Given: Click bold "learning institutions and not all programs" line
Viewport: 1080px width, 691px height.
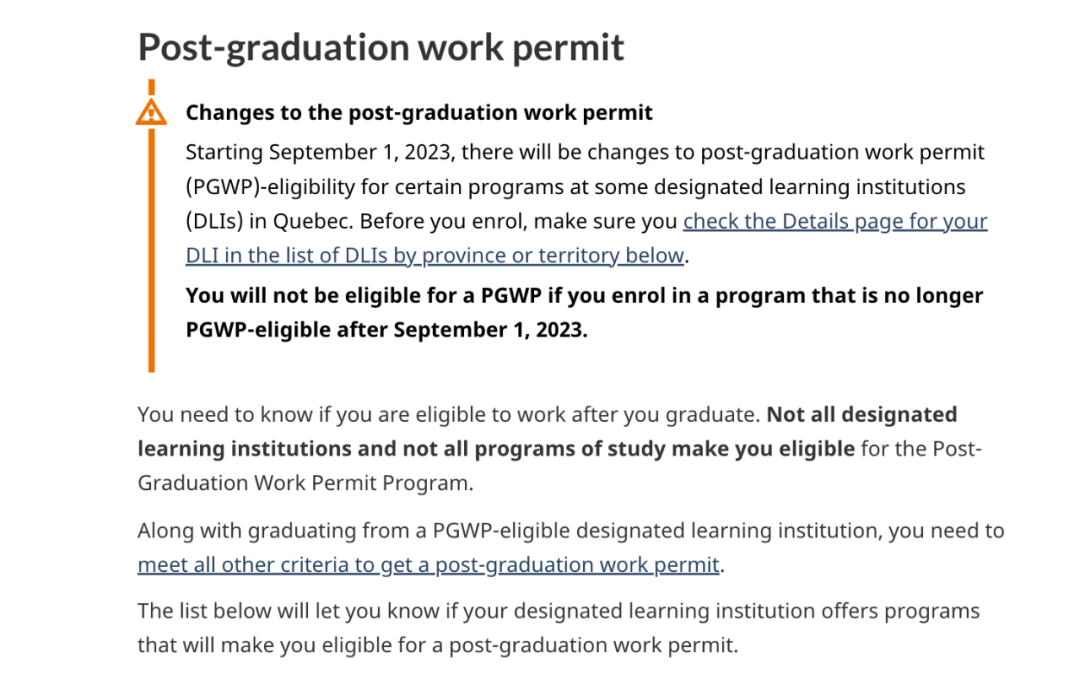Looking at the screenshot, I should tap(496, 449).
